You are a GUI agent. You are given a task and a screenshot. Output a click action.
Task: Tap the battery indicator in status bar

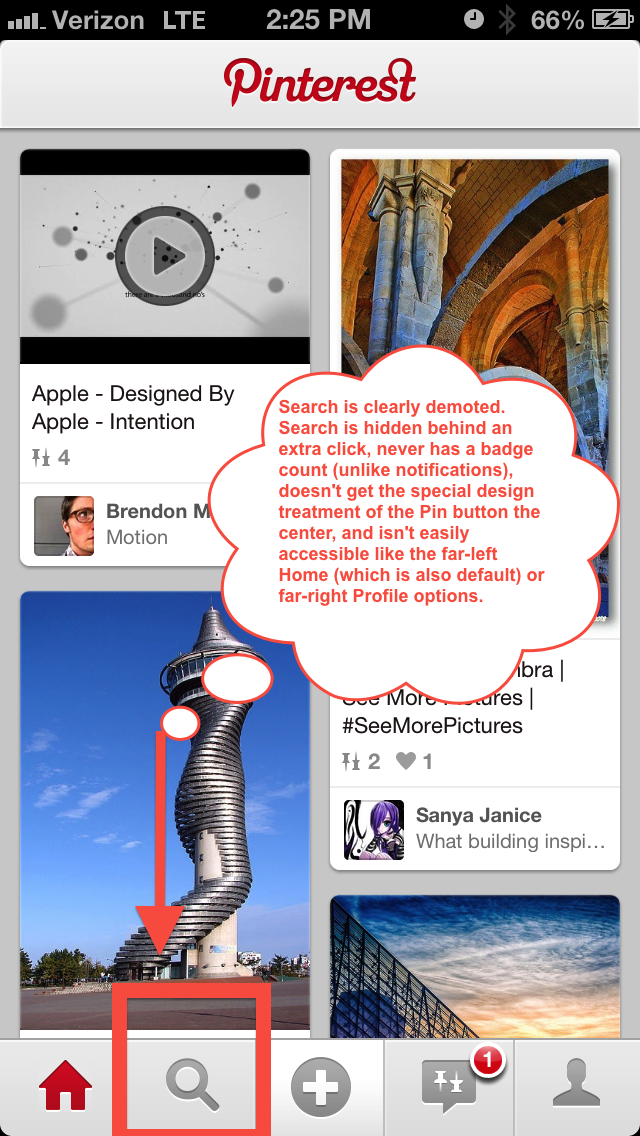click(x=613, y=19)
